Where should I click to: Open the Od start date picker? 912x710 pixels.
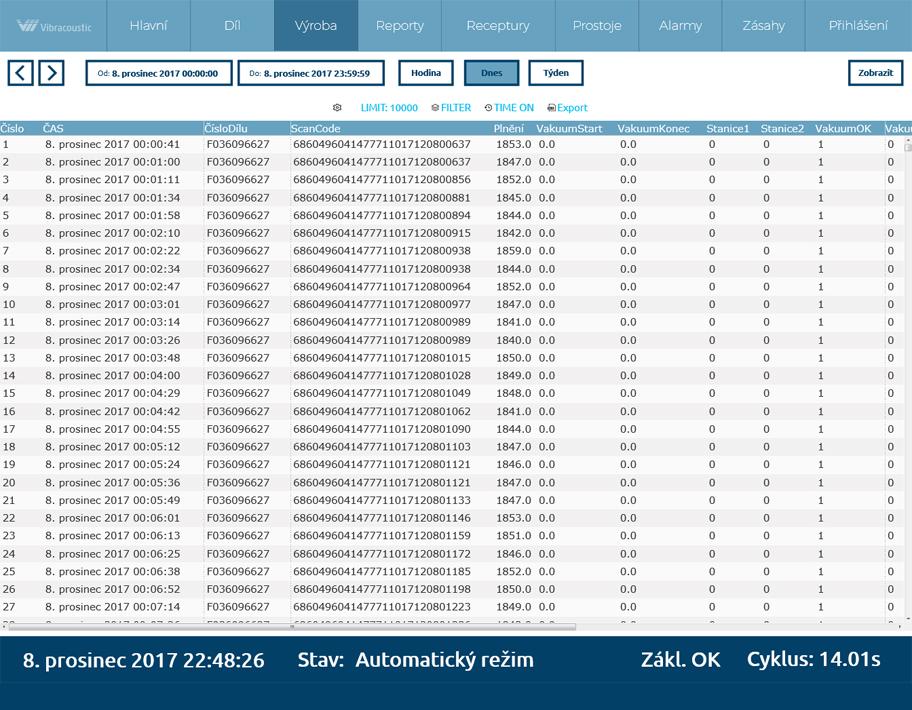[x=159, y=73]
